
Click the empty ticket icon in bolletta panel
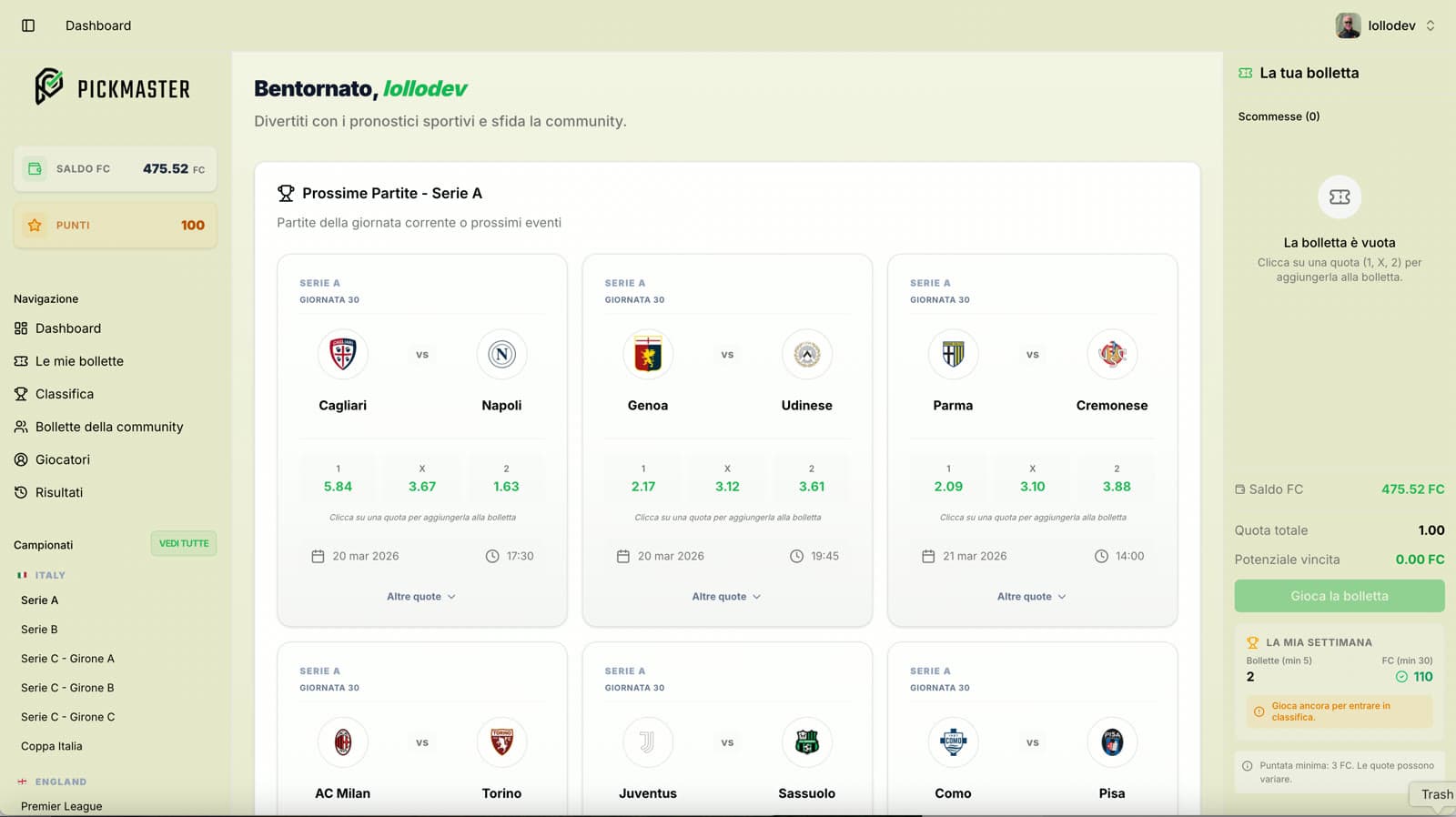pyautogui.click(x=1340, y=197)
